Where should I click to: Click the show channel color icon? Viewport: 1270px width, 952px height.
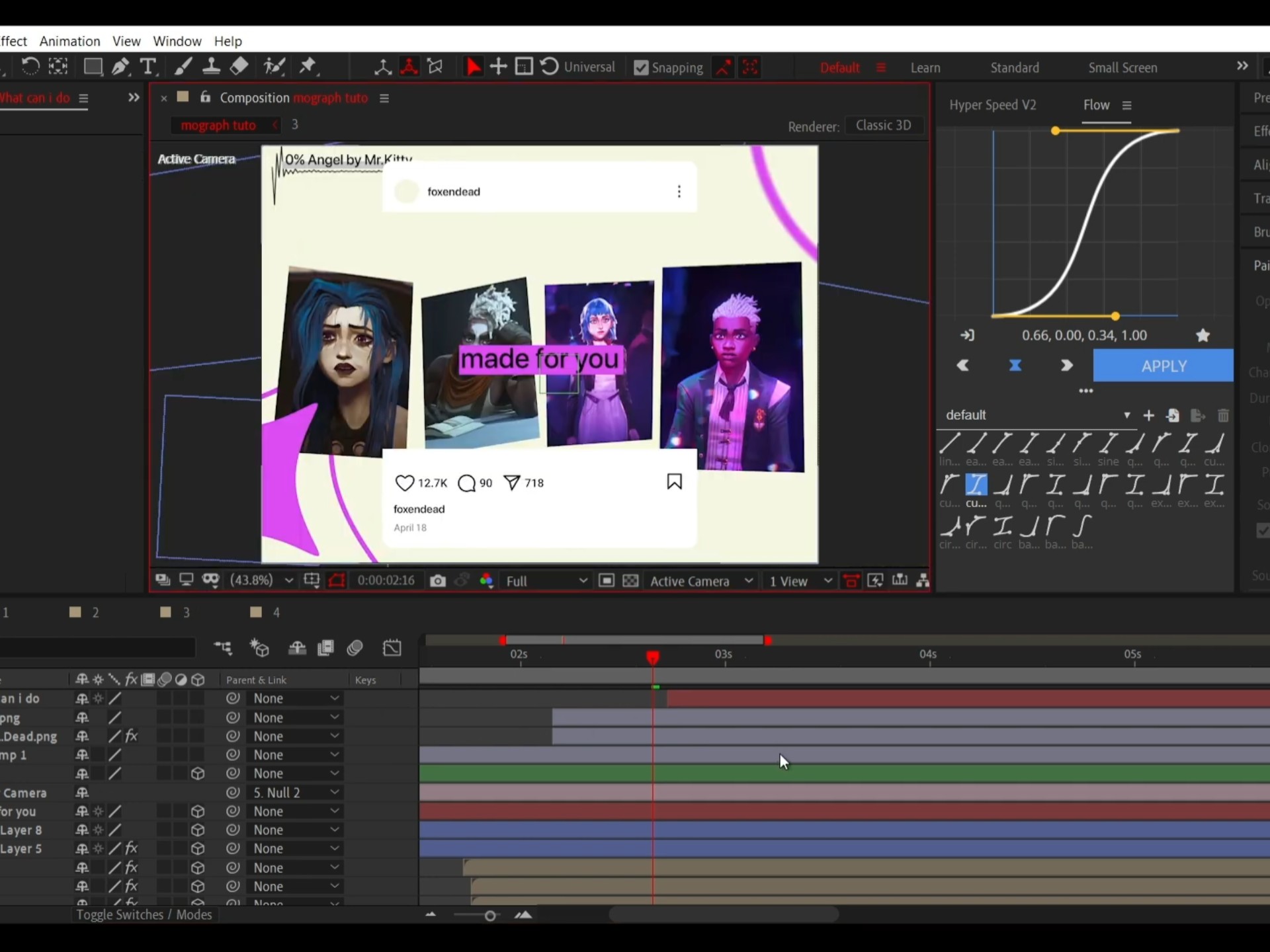[486, 580]
